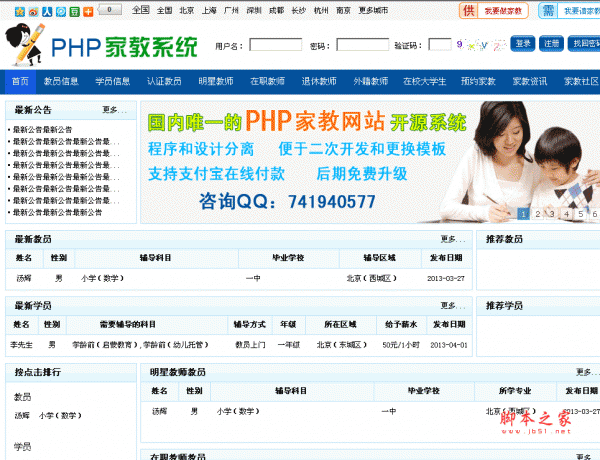Click the 需 我要请家教 button

pyautogui.click(x=570, y=11)
